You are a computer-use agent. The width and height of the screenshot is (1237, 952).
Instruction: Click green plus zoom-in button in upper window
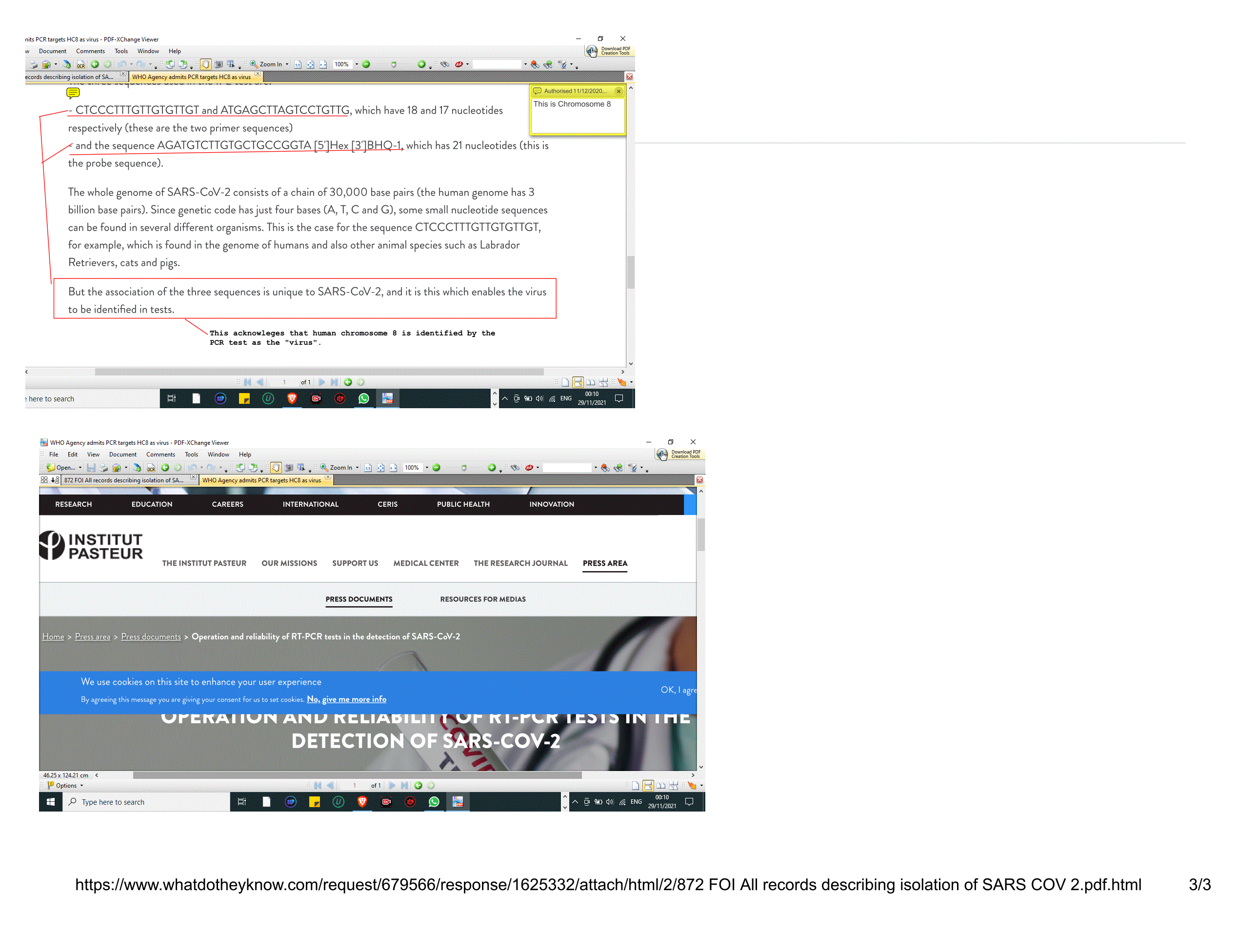tap(421, 64)
